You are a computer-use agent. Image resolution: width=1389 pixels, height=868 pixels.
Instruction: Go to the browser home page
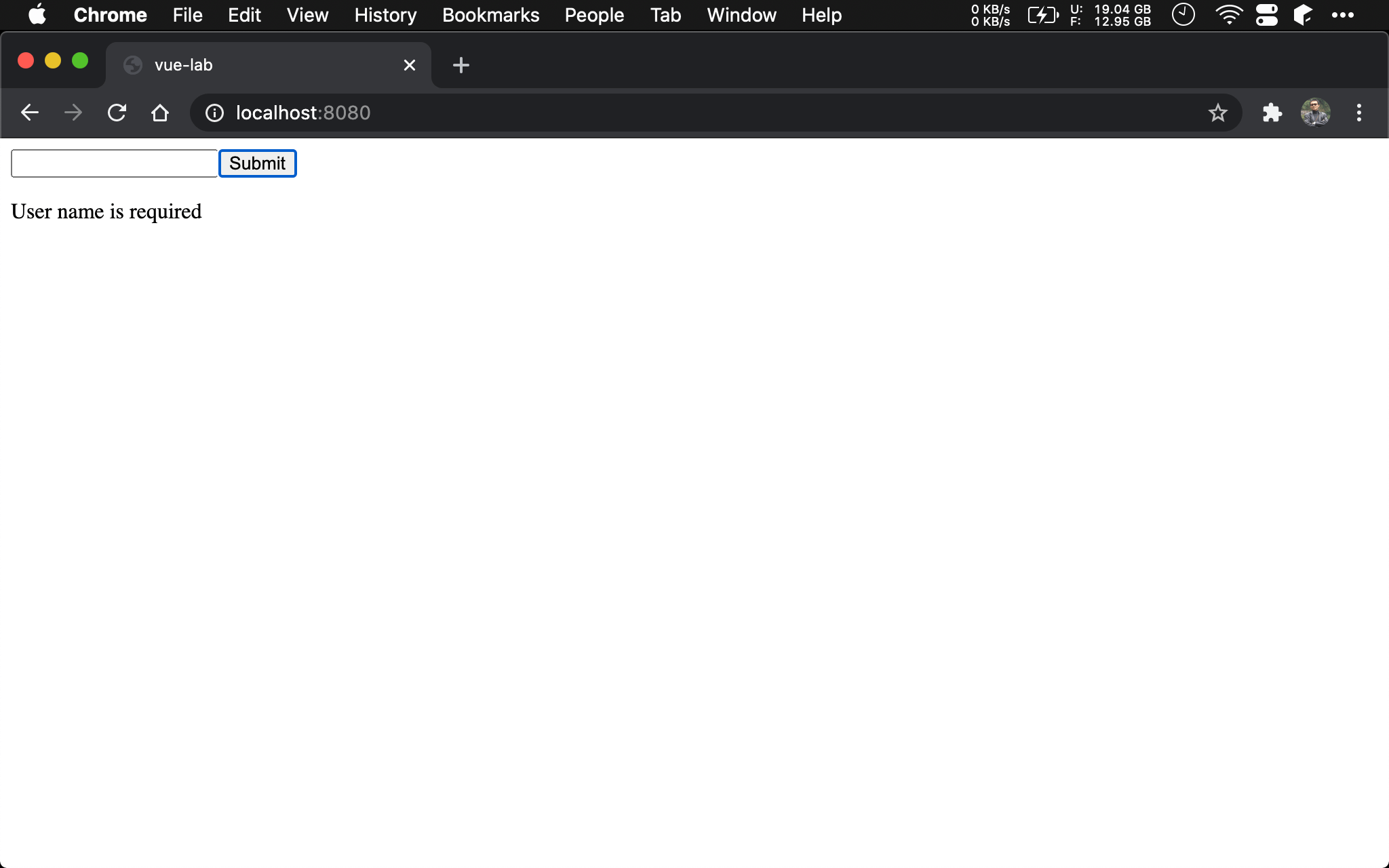click(160, 113)
